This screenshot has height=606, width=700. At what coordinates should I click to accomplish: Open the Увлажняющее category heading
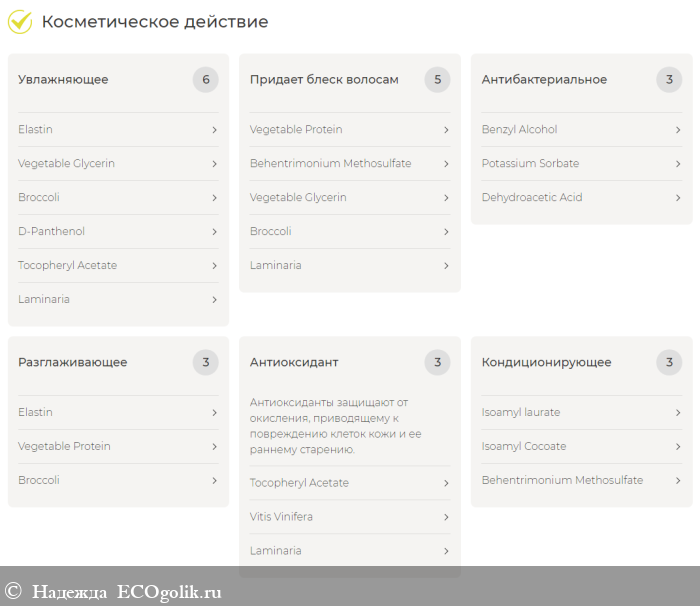(63, 80)
